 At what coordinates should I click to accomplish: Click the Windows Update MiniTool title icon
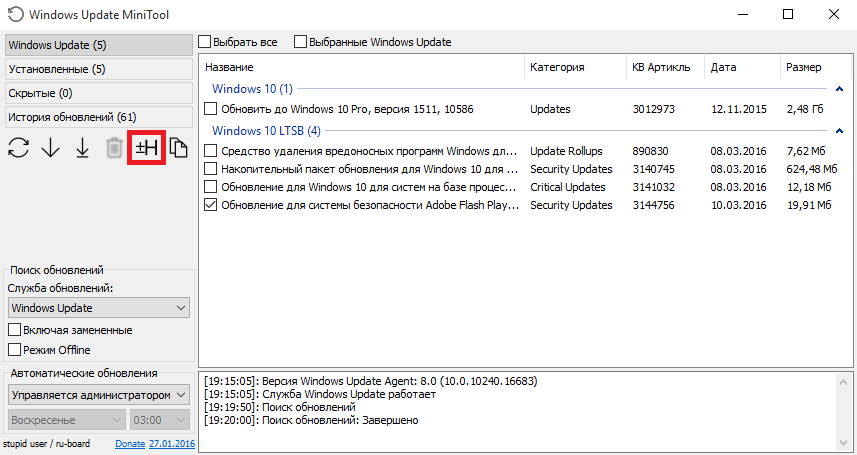pos(14,15)
